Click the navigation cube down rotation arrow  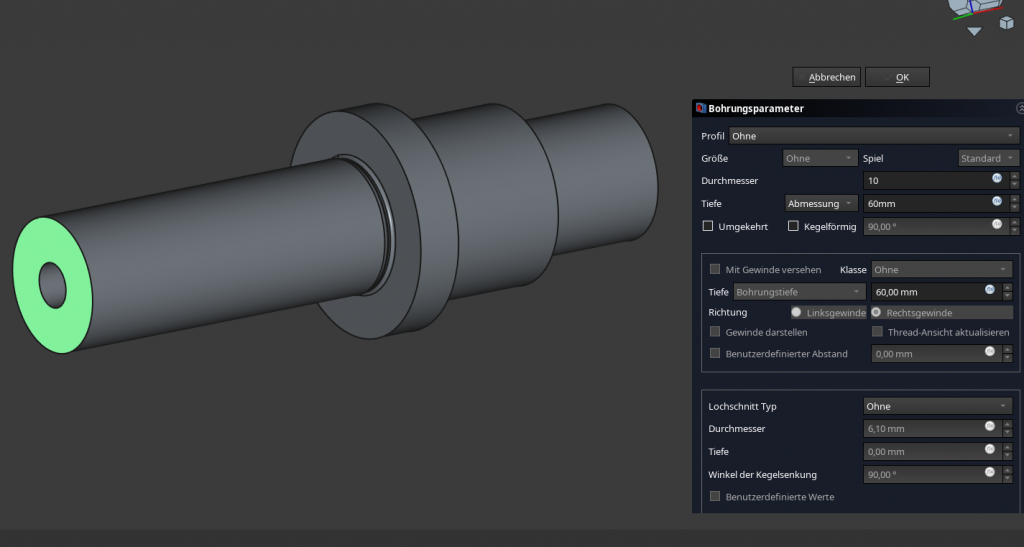point(974,31)
